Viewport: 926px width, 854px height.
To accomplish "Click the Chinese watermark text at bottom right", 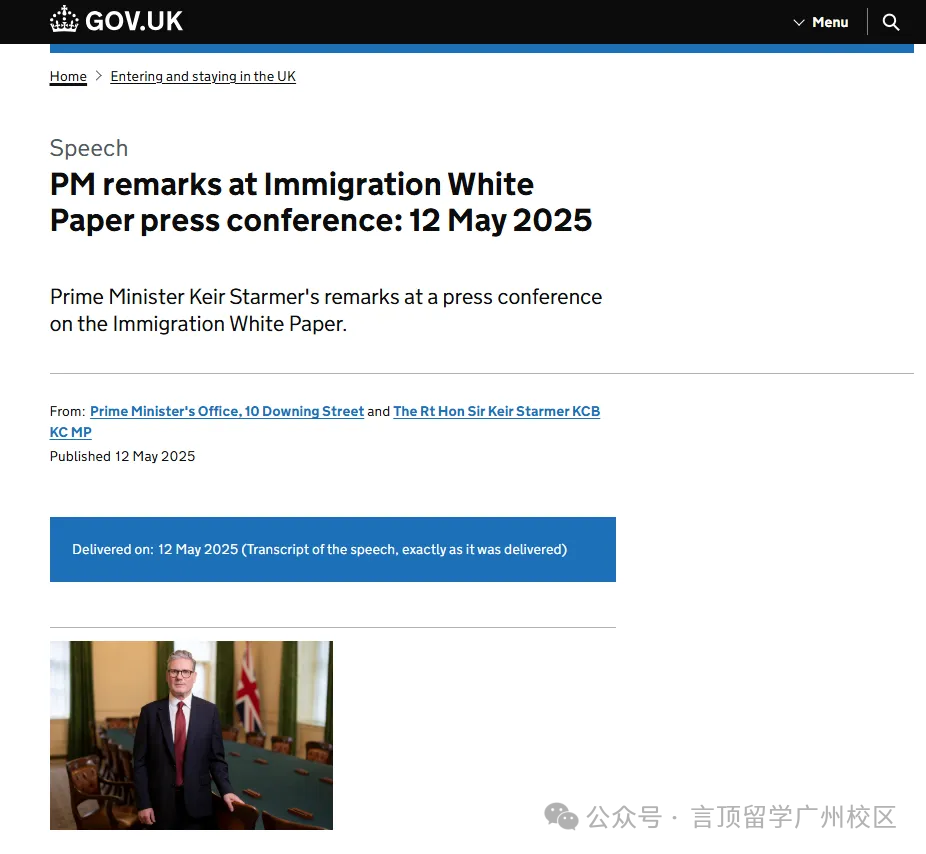I will (740, 817).
